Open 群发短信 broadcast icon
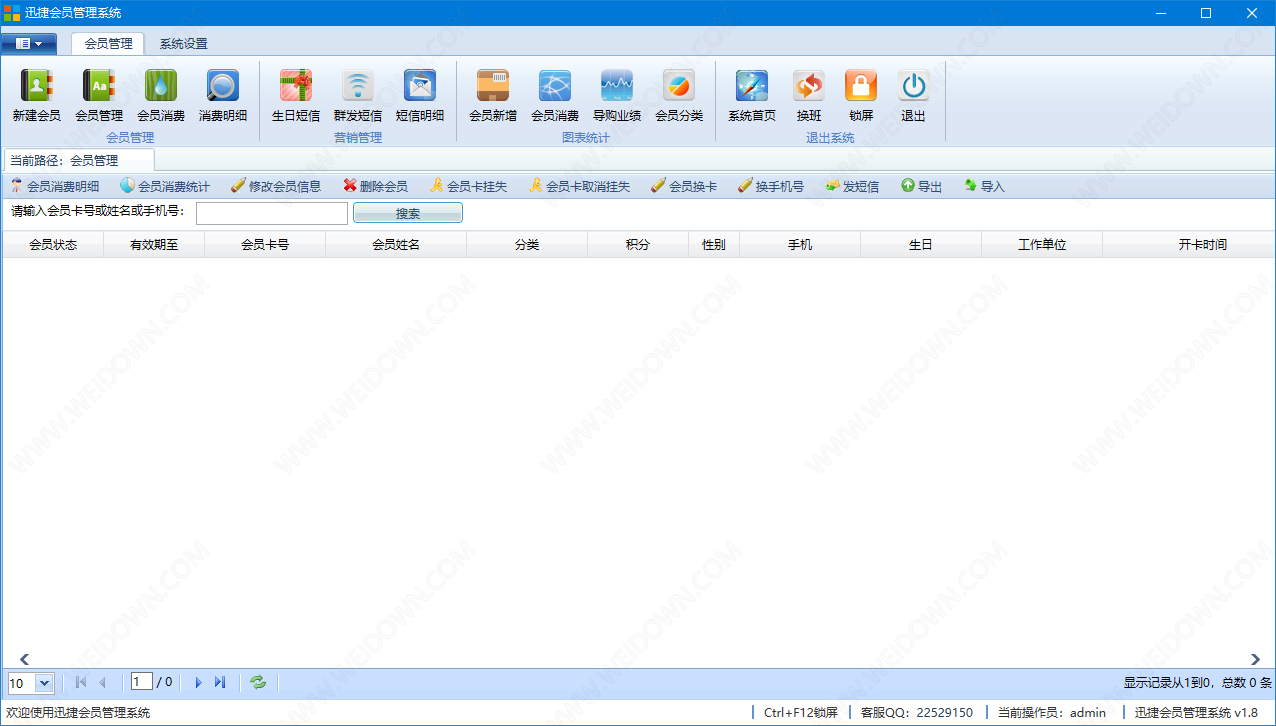 point(358,96)
